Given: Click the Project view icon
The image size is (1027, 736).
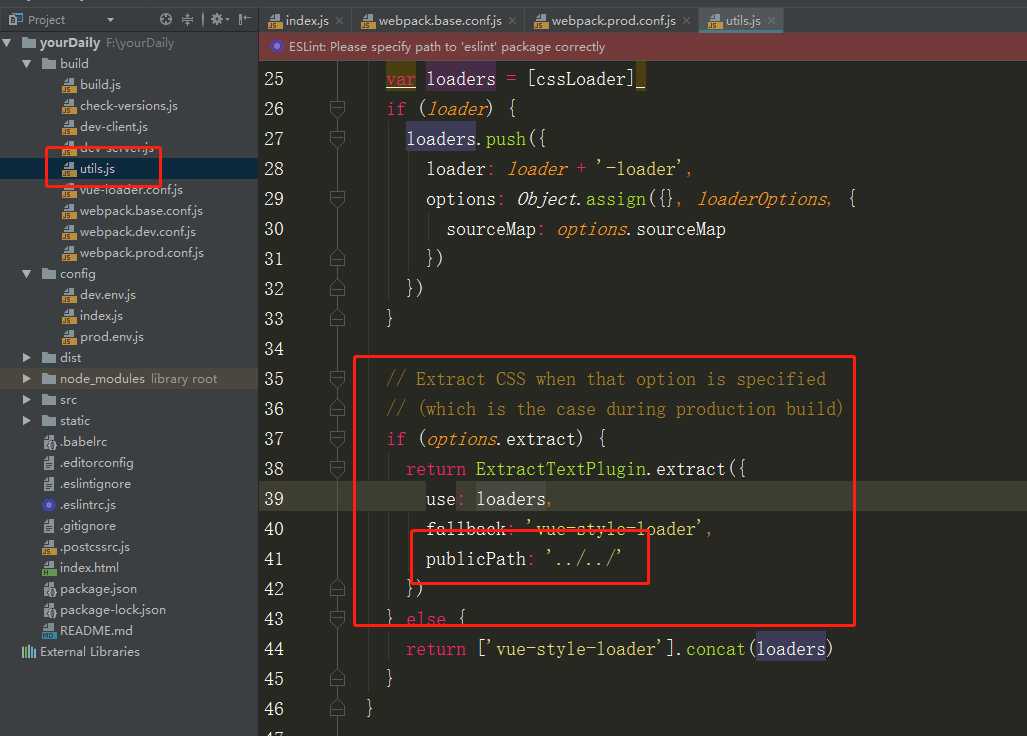Looking at the screenshot, I should 15,20.
